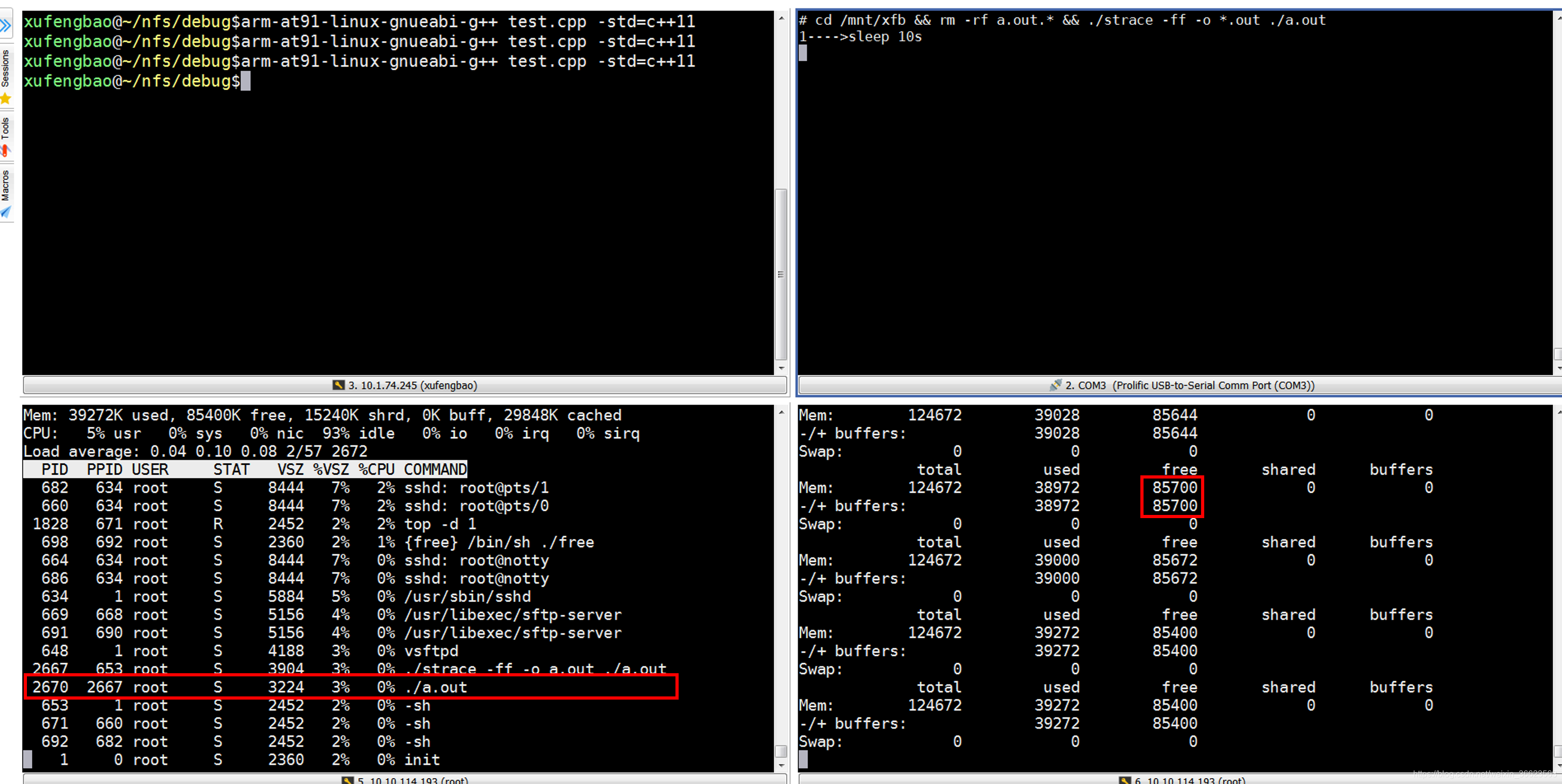Click the PID 664 'sshd: root@notty' row
Image resolution: width=1562 pixels, height=784 pixels.
point(290,560)
